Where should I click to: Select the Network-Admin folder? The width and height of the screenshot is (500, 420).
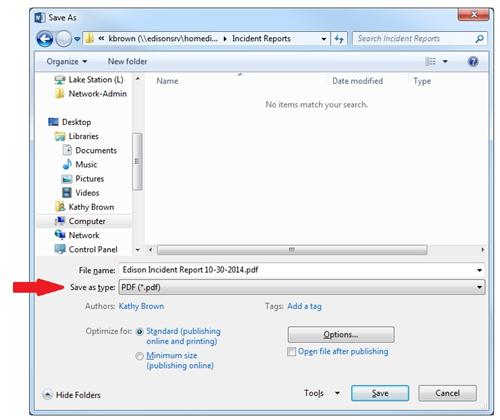coord(91,94)
